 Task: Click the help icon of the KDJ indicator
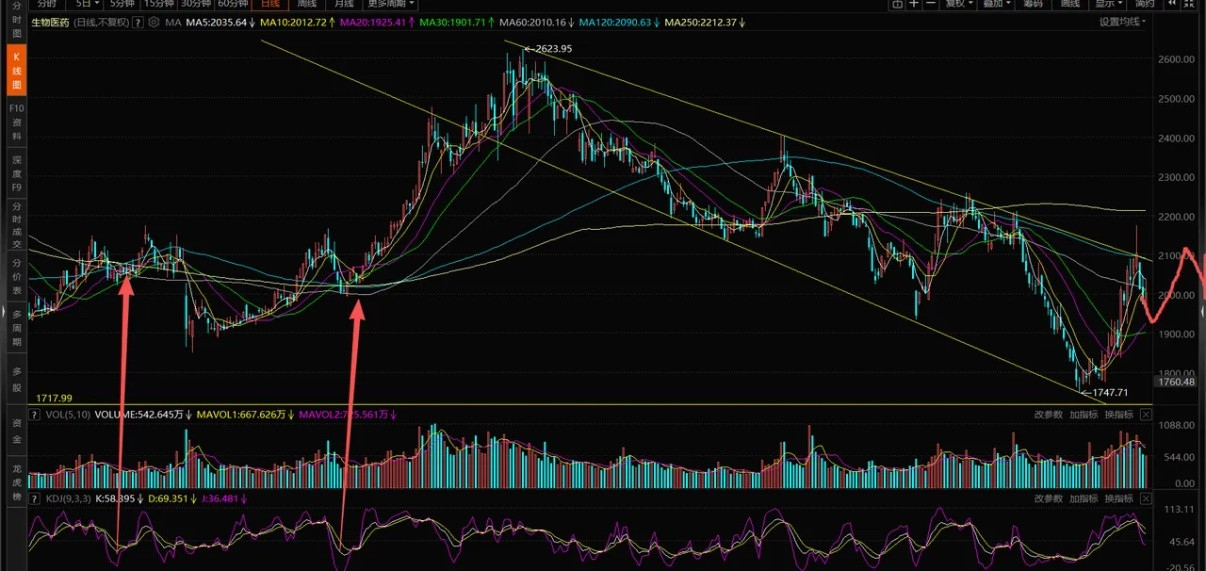34,498
